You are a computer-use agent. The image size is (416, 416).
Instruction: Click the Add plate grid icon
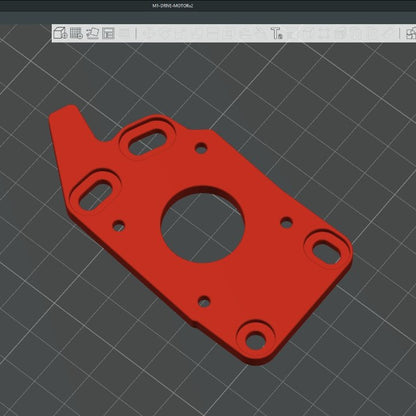[x=76, y=33]
